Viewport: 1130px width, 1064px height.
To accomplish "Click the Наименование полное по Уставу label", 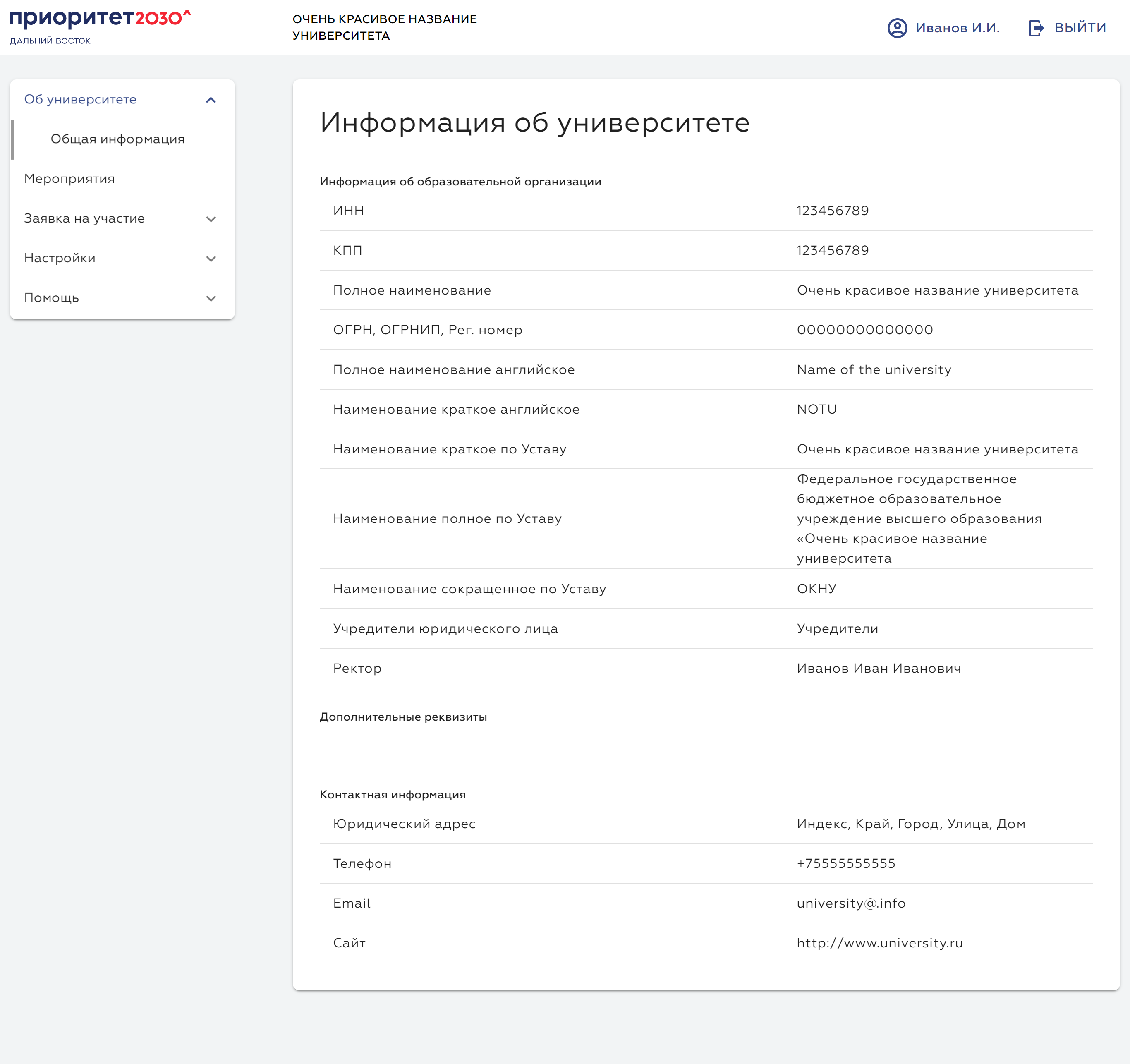I will coord(448,519).
